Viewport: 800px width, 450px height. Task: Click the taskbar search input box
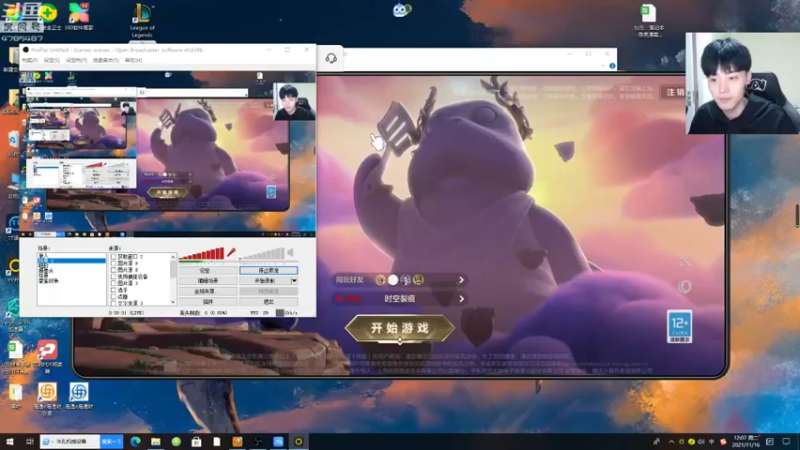click(70, 441)
